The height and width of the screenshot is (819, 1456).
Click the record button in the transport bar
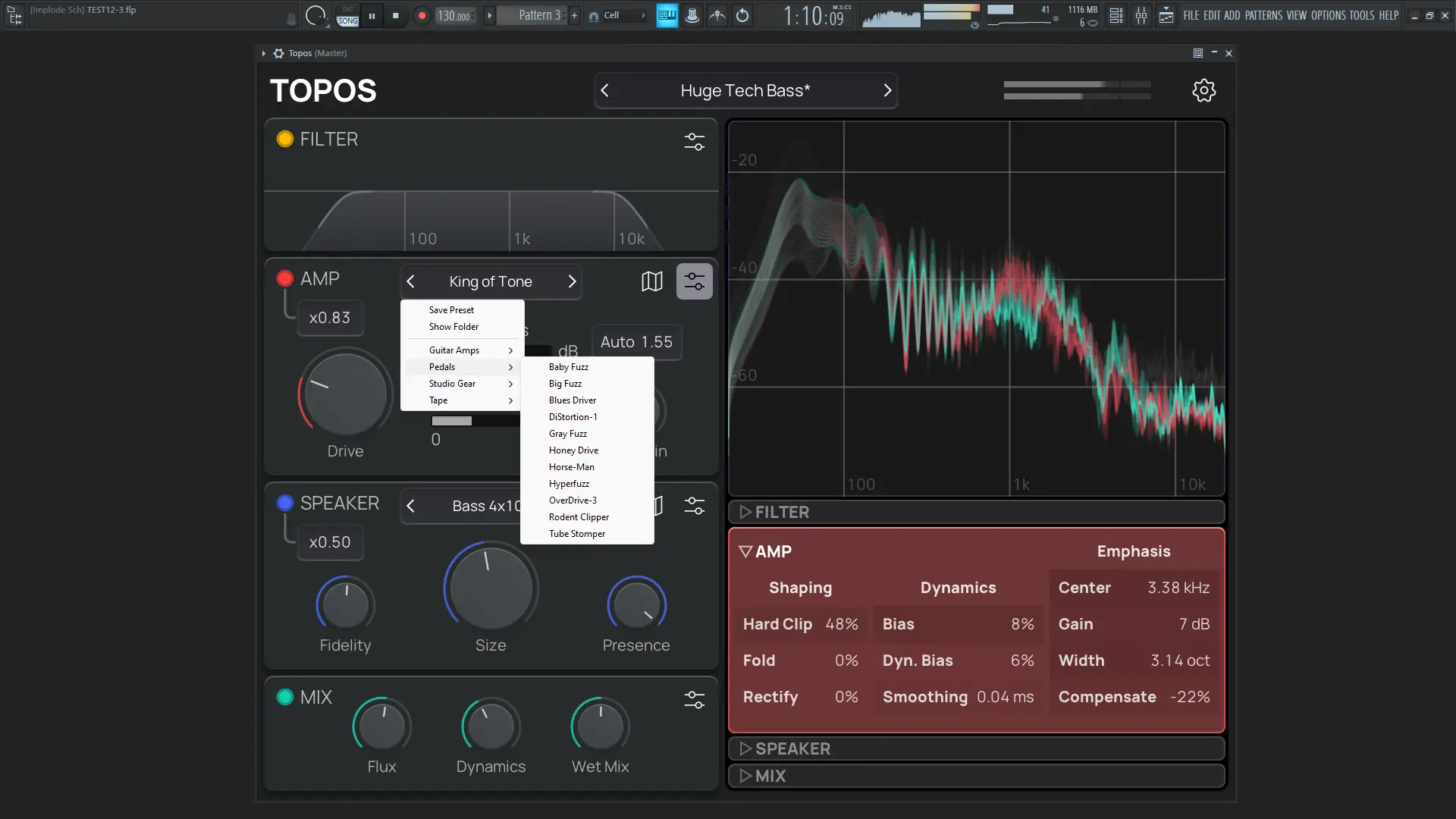pos(422,15)
